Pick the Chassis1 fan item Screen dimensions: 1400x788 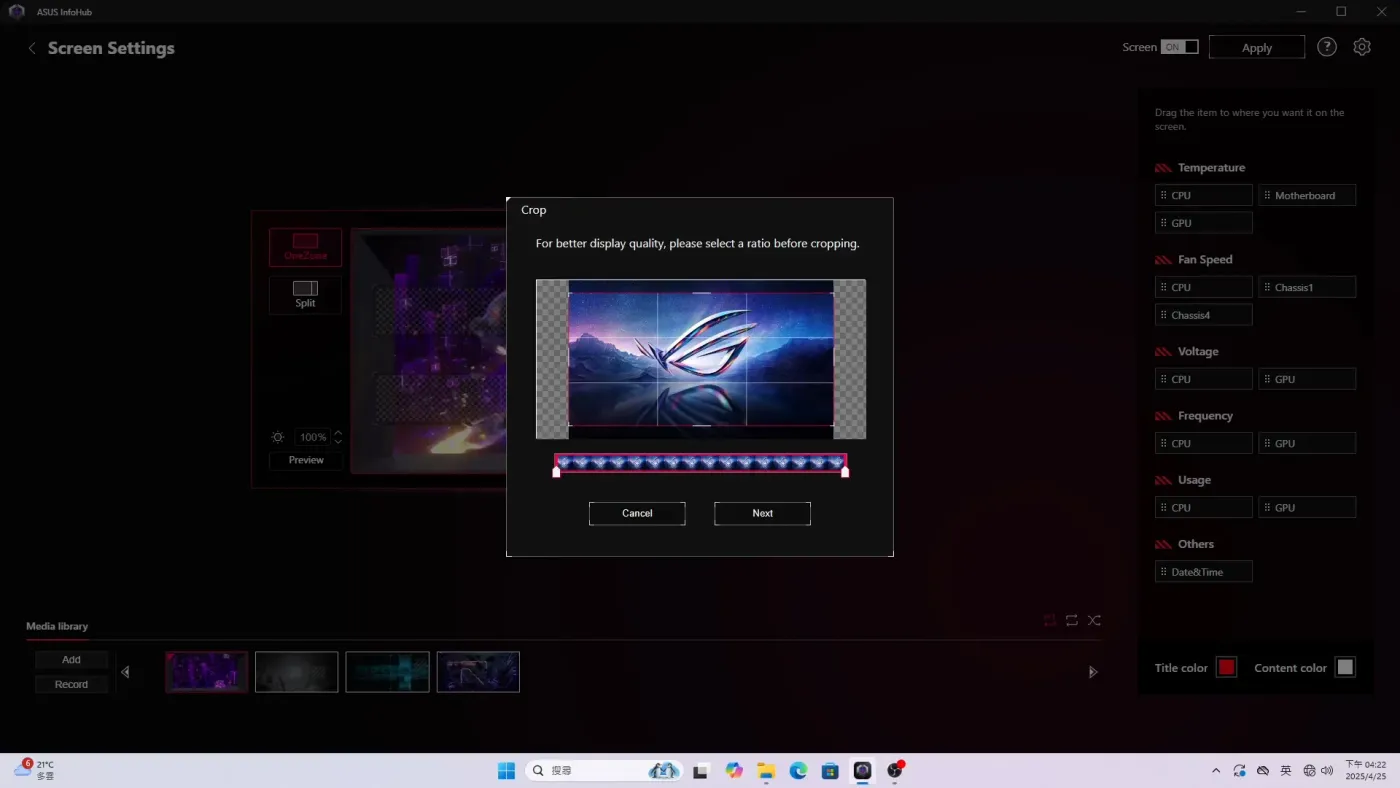(x=1307, y=287)
